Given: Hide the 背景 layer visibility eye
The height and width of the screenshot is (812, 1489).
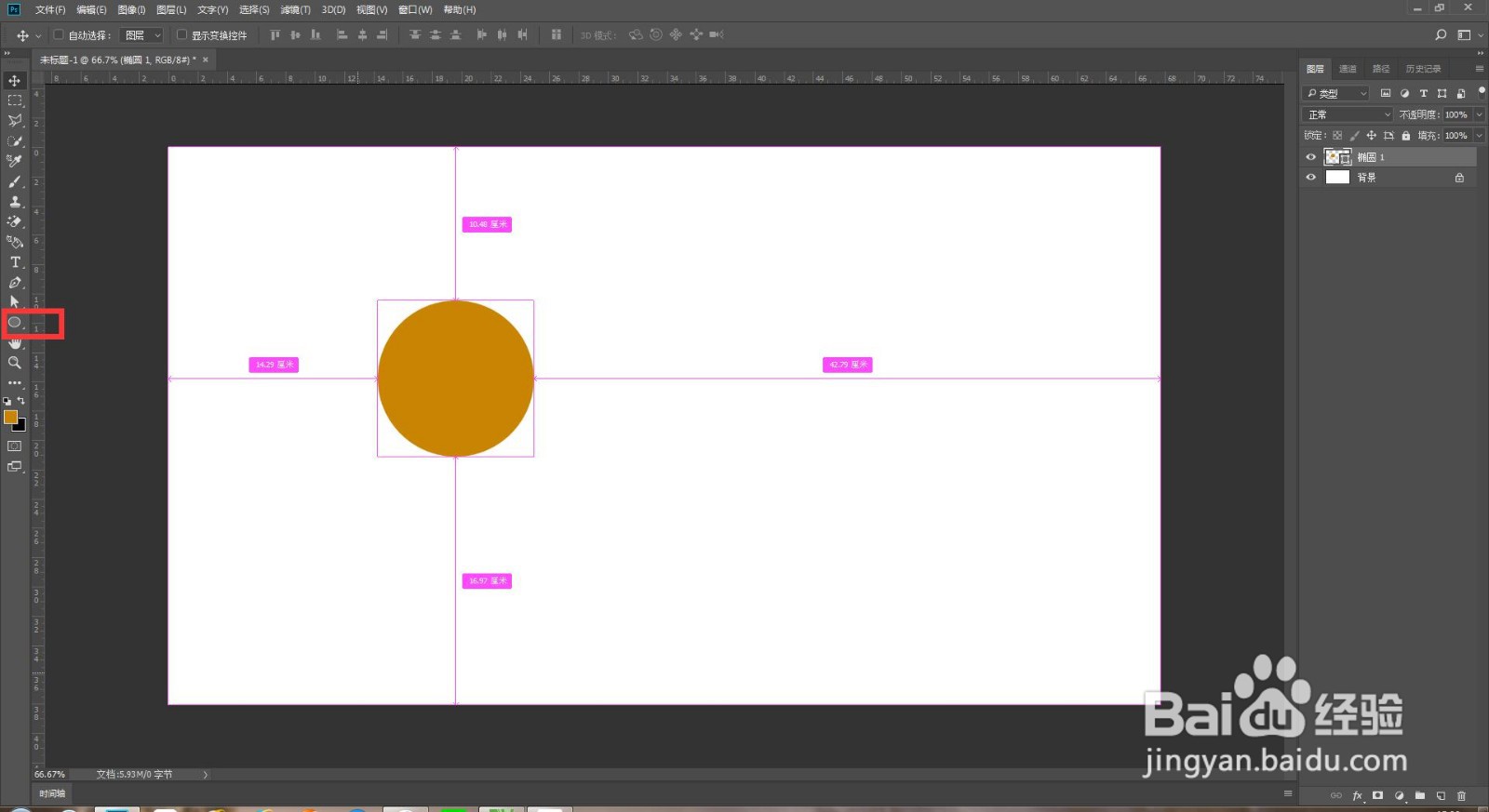Looking at the screenshot, I should pyautogui.click(x=1311, y=177).
